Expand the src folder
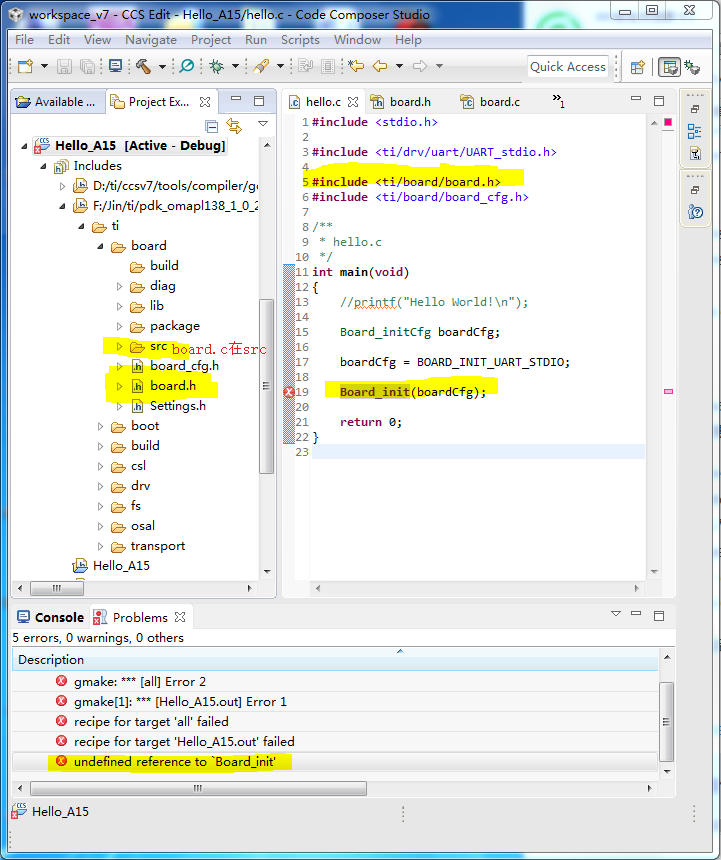The width and height of the screenshot is (721, 860). coord(120,346)
